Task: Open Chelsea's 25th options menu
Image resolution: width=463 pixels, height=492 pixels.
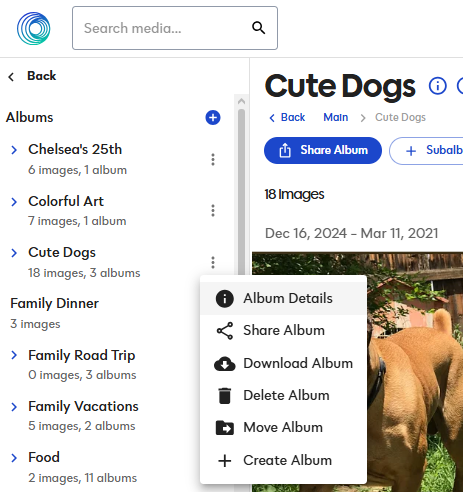Action: [213, 160]
